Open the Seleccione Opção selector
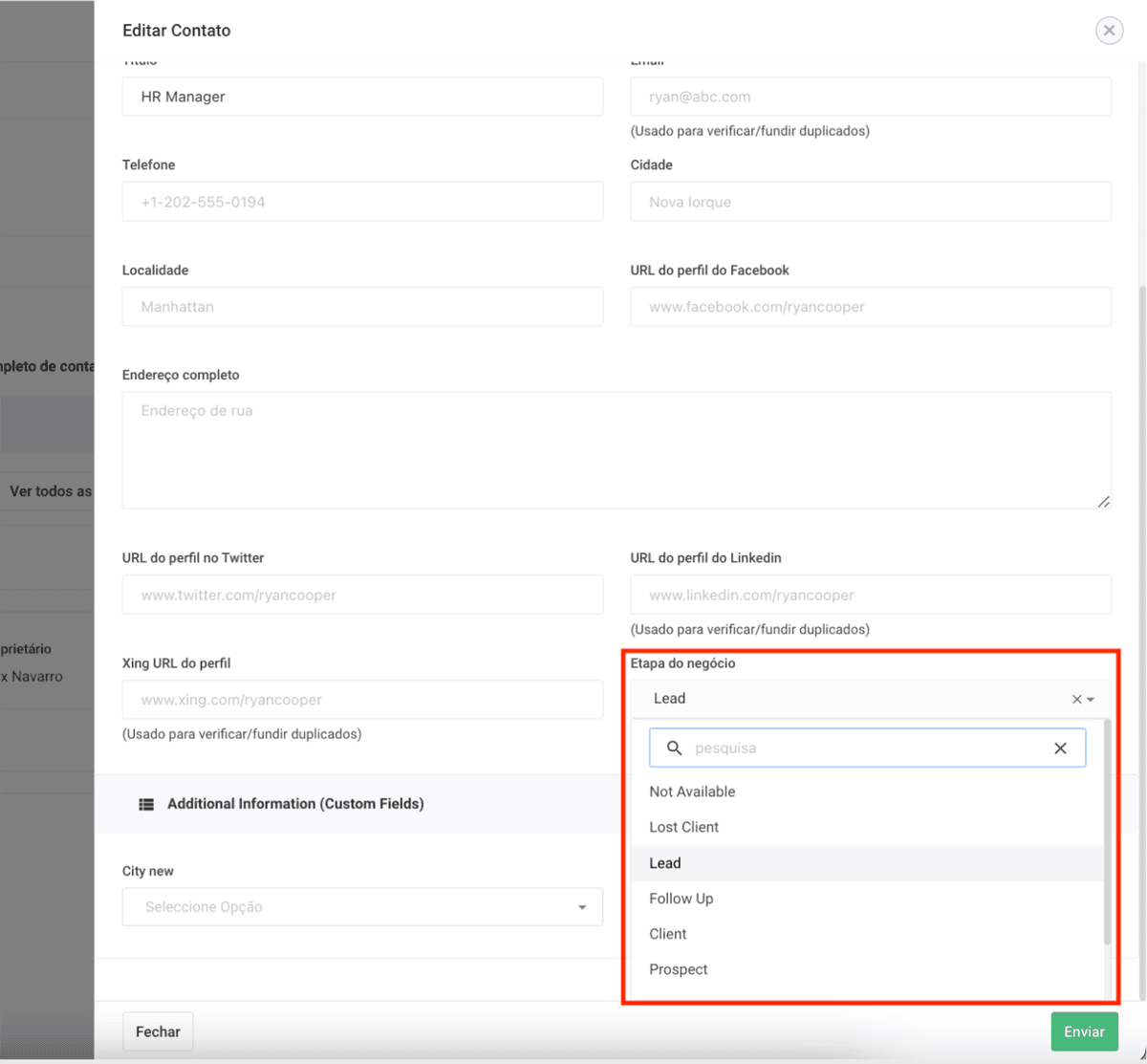Image resolution: width=1147 pixels, height=1064 pixels. click(x=362, y=906)
